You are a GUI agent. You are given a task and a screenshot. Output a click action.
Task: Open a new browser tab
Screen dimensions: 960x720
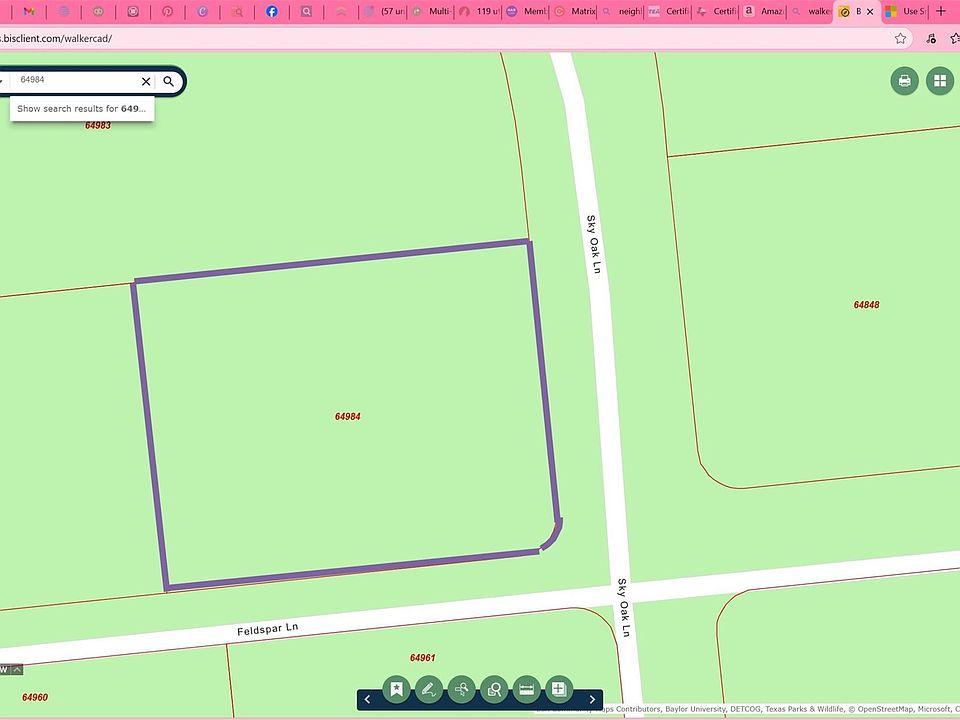(x=940, y=11)
